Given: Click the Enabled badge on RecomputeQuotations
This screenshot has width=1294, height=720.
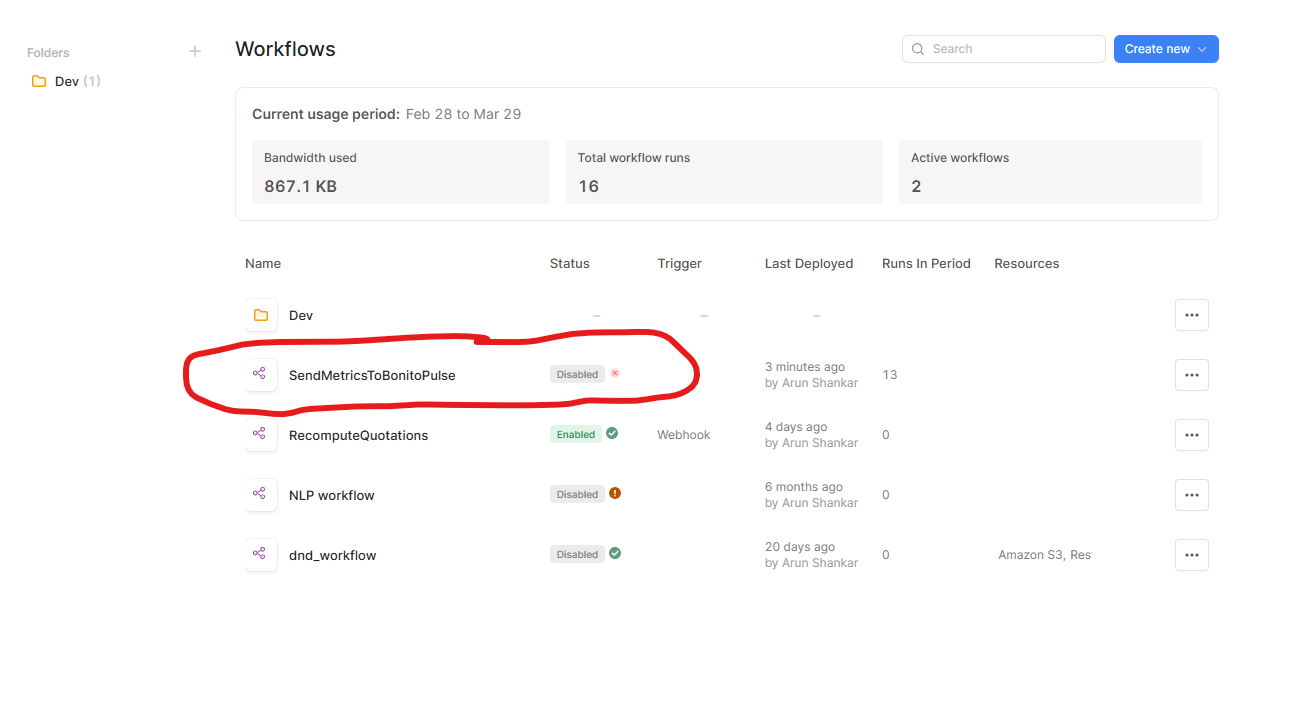Looking at the screenshot, I should [576, 434].
